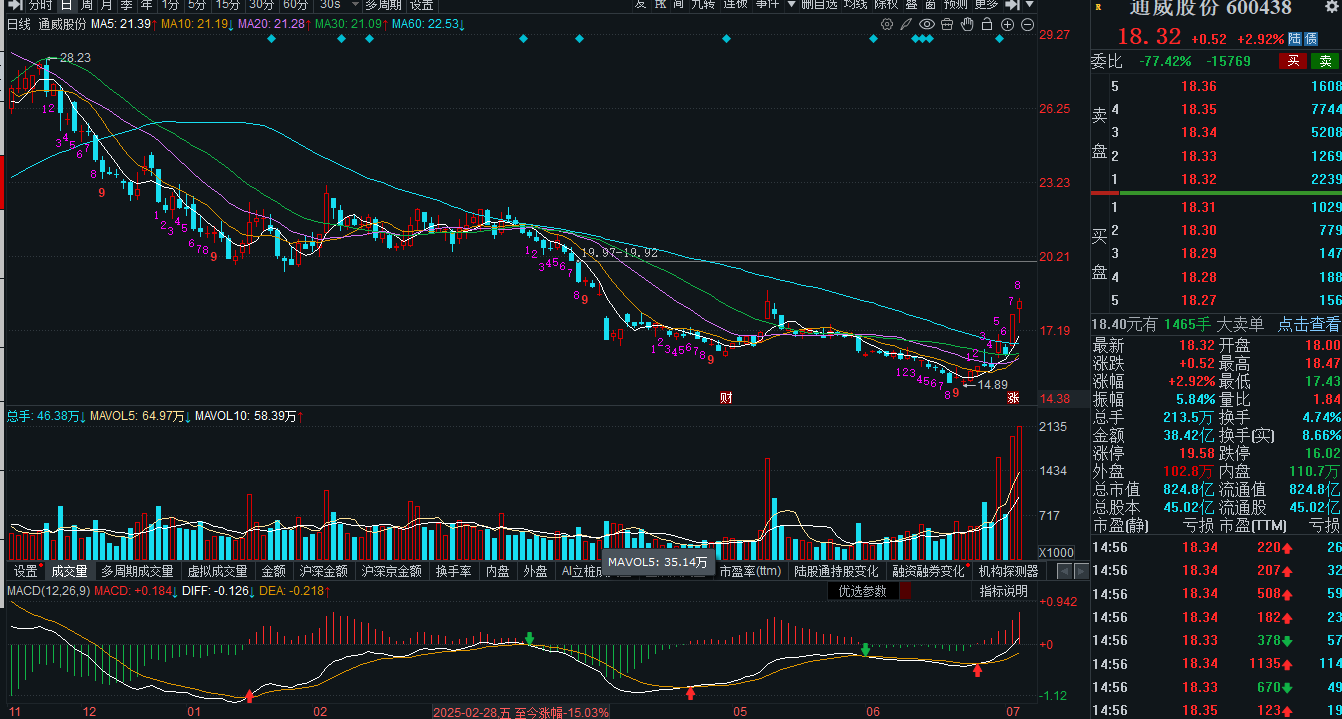Click the red 买 buy button
This screenshot has width=1342, height=719.
(1293, 61)
